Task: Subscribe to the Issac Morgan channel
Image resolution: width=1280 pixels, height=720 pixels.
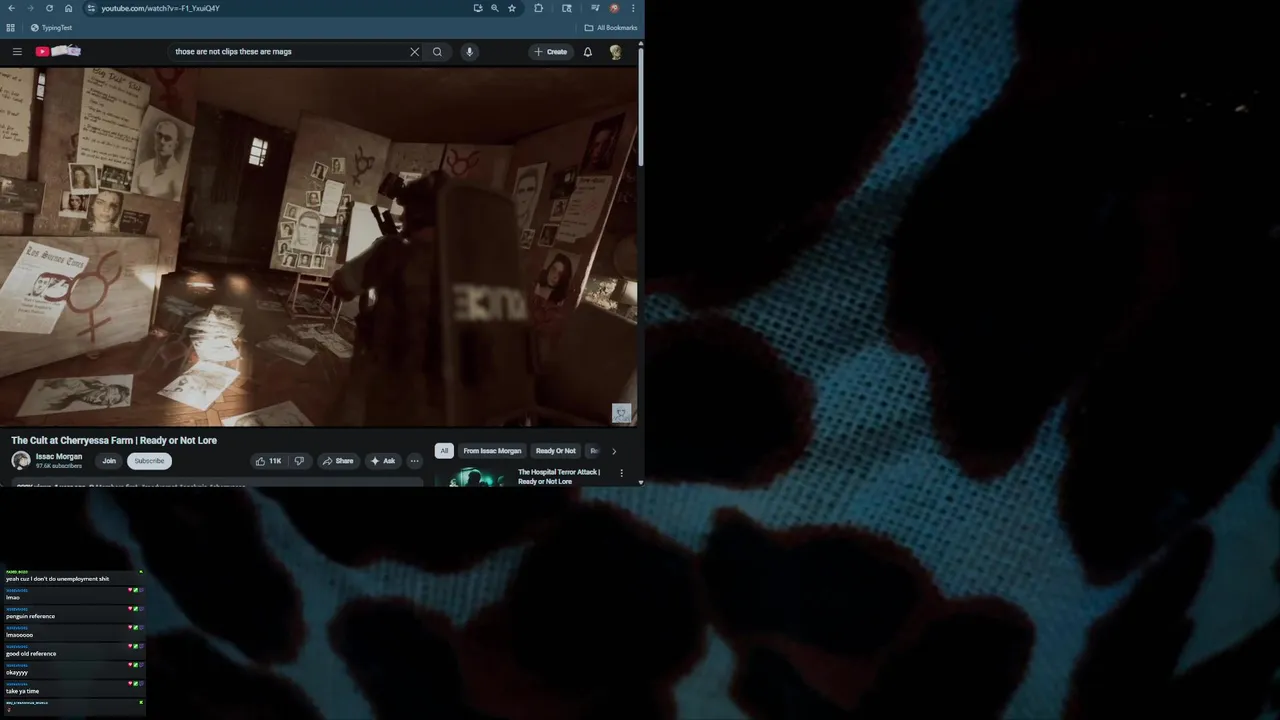Action: click(149, 461)
